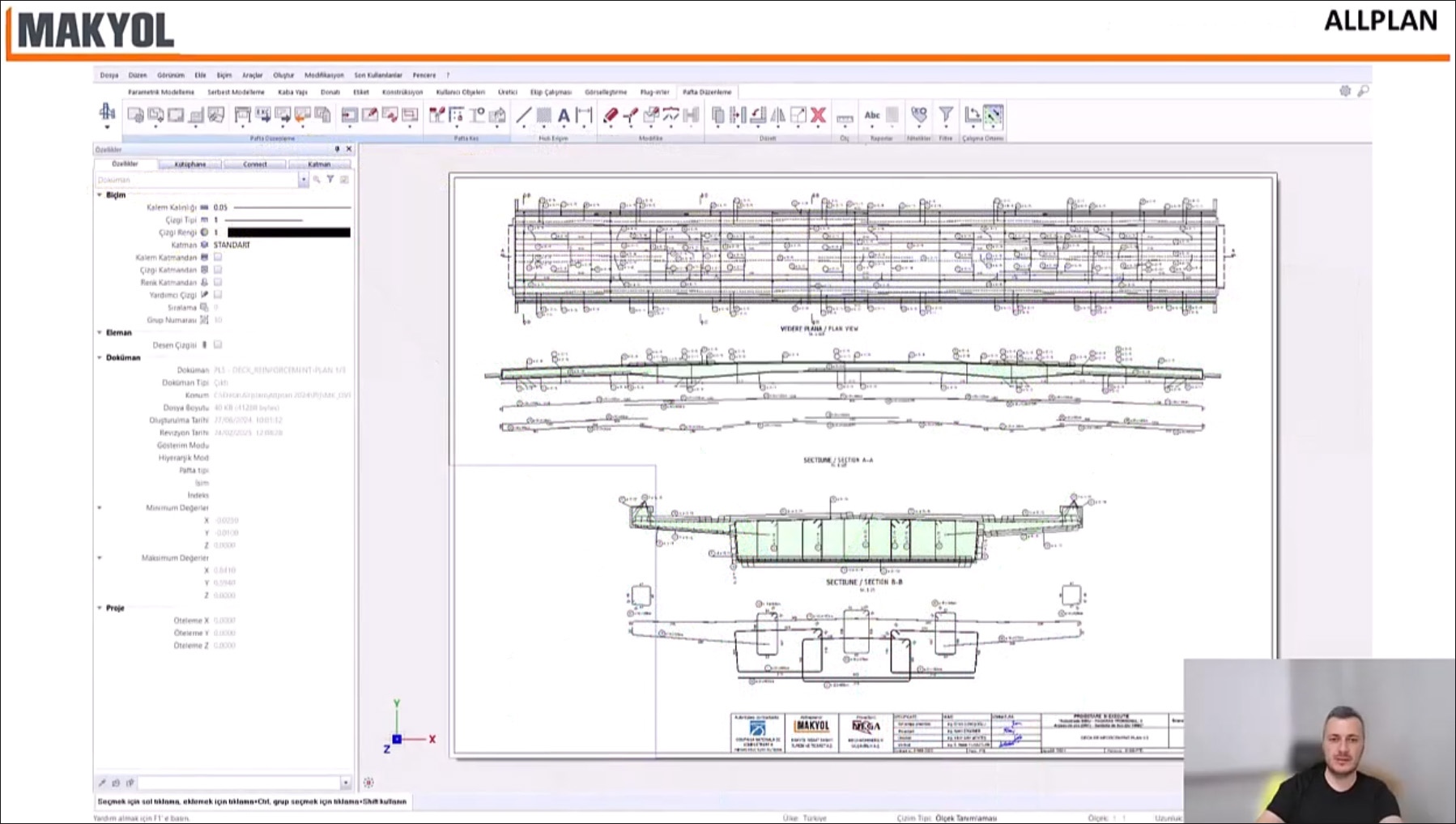Switch to Parametrik Modelleme ribbon tab

coord(161,92)
